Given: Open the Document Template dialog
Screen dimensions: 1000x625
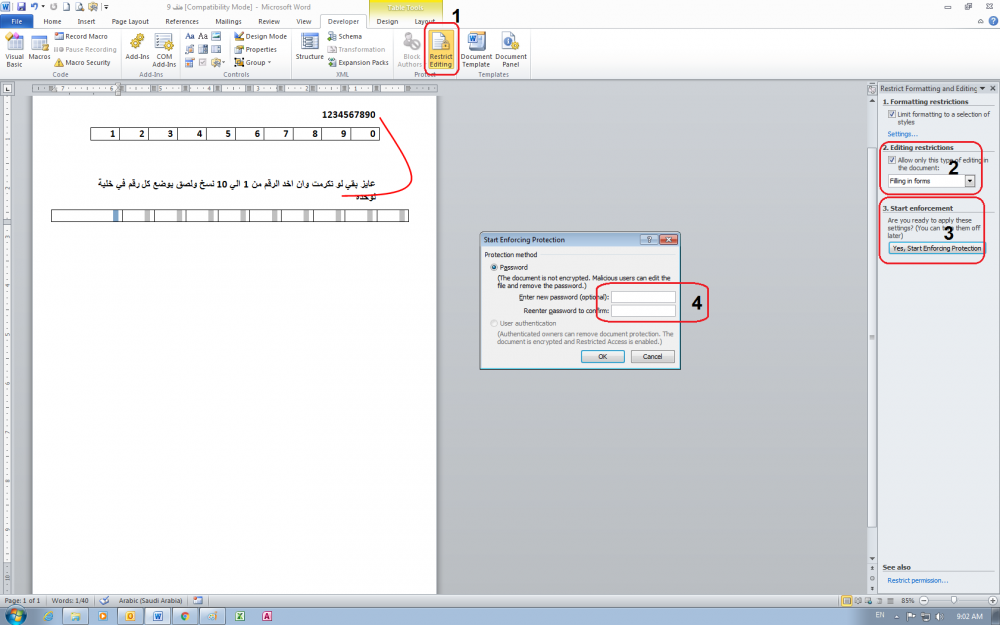Looking at the screenshot, I should [476, 48].
